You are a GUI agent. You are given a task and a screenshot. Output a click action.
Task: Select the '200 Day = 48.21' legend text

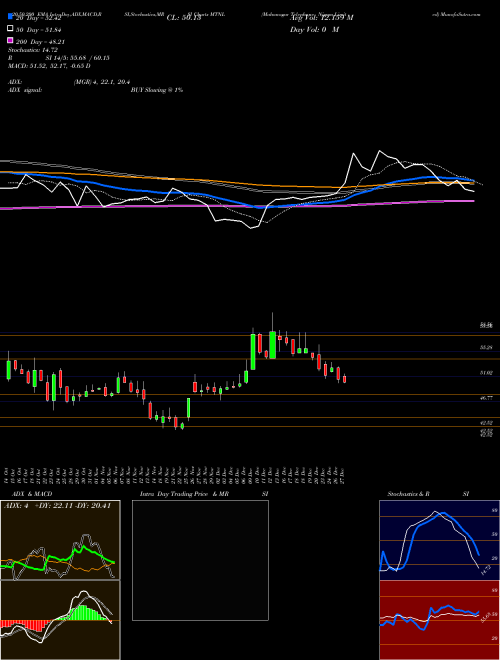pos(40,42)
